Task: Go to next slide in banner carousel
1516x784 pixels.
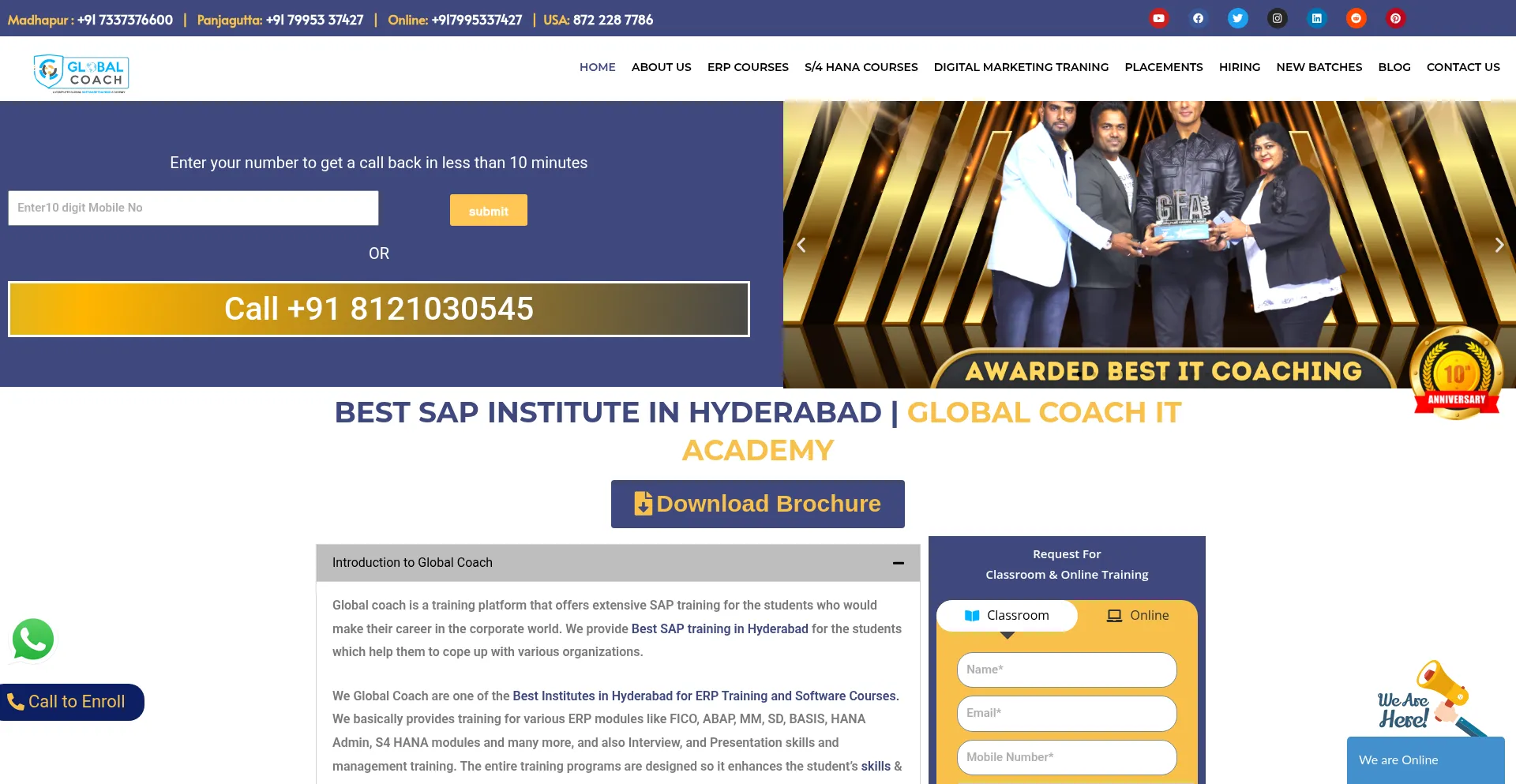Action: [x=1499, y=246]
